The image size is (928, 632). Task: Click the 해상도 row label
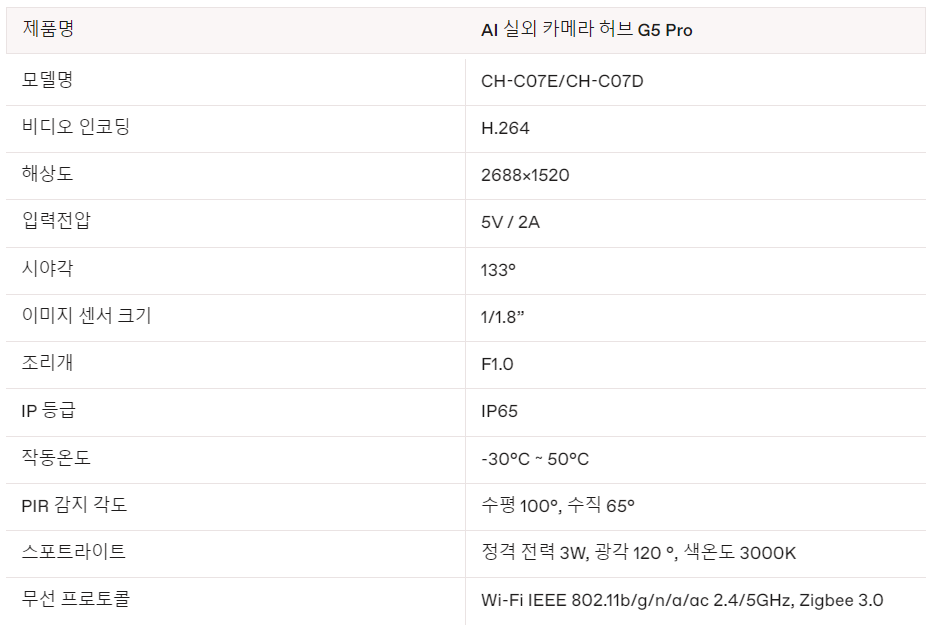click(47, 174)
